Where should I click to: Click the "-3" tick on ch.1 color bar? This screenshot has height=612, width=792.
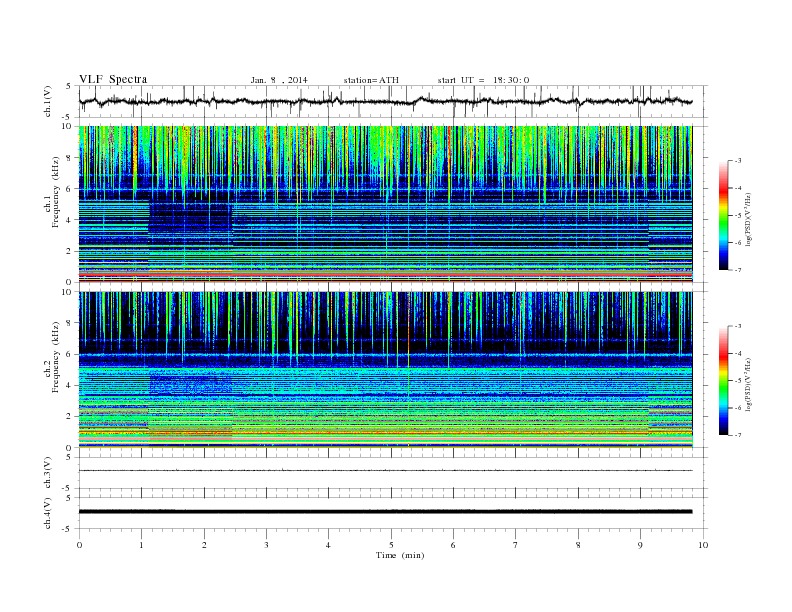(x=738, y=161)
